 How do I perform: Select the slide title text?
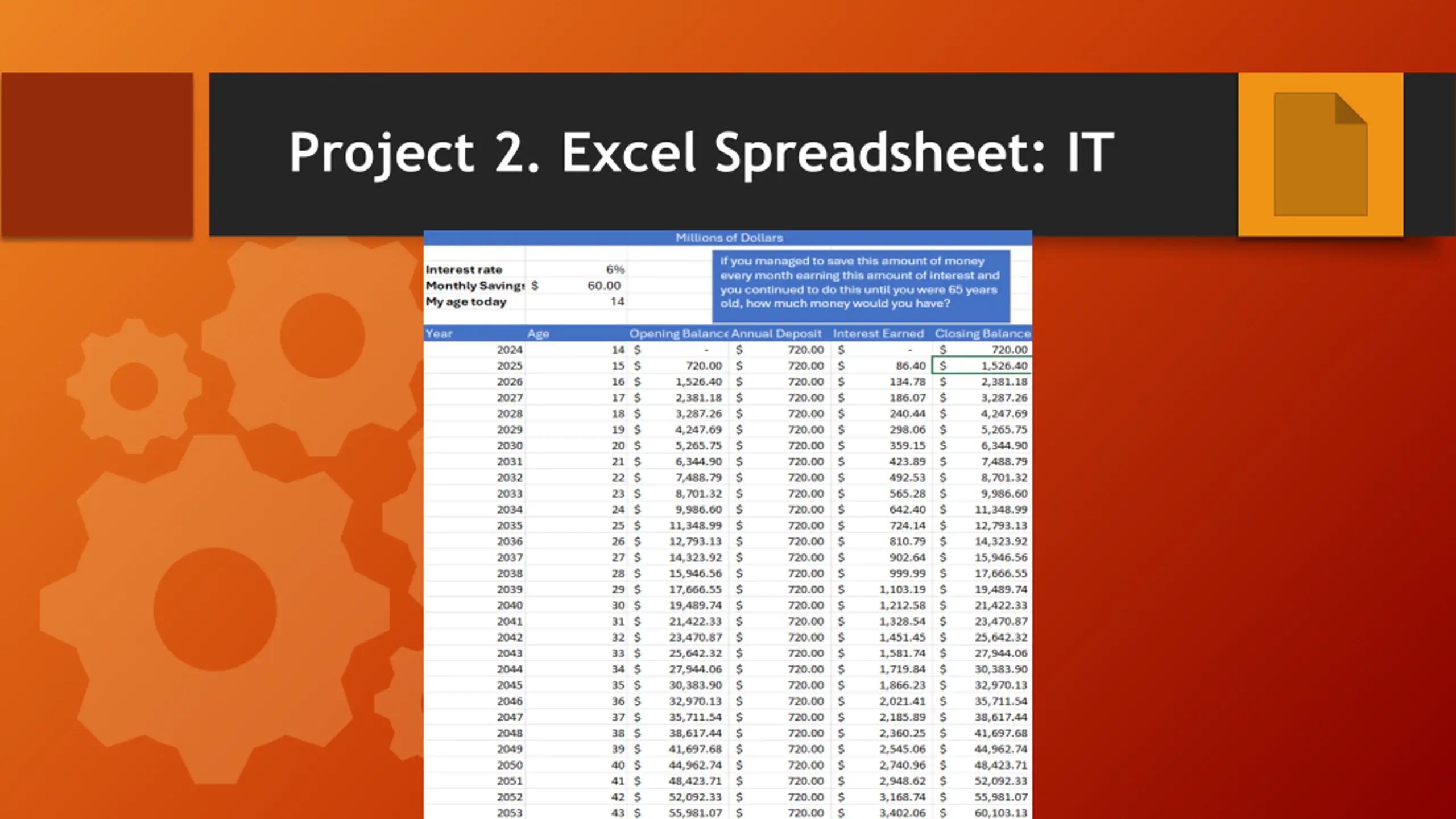pos(701,152)
